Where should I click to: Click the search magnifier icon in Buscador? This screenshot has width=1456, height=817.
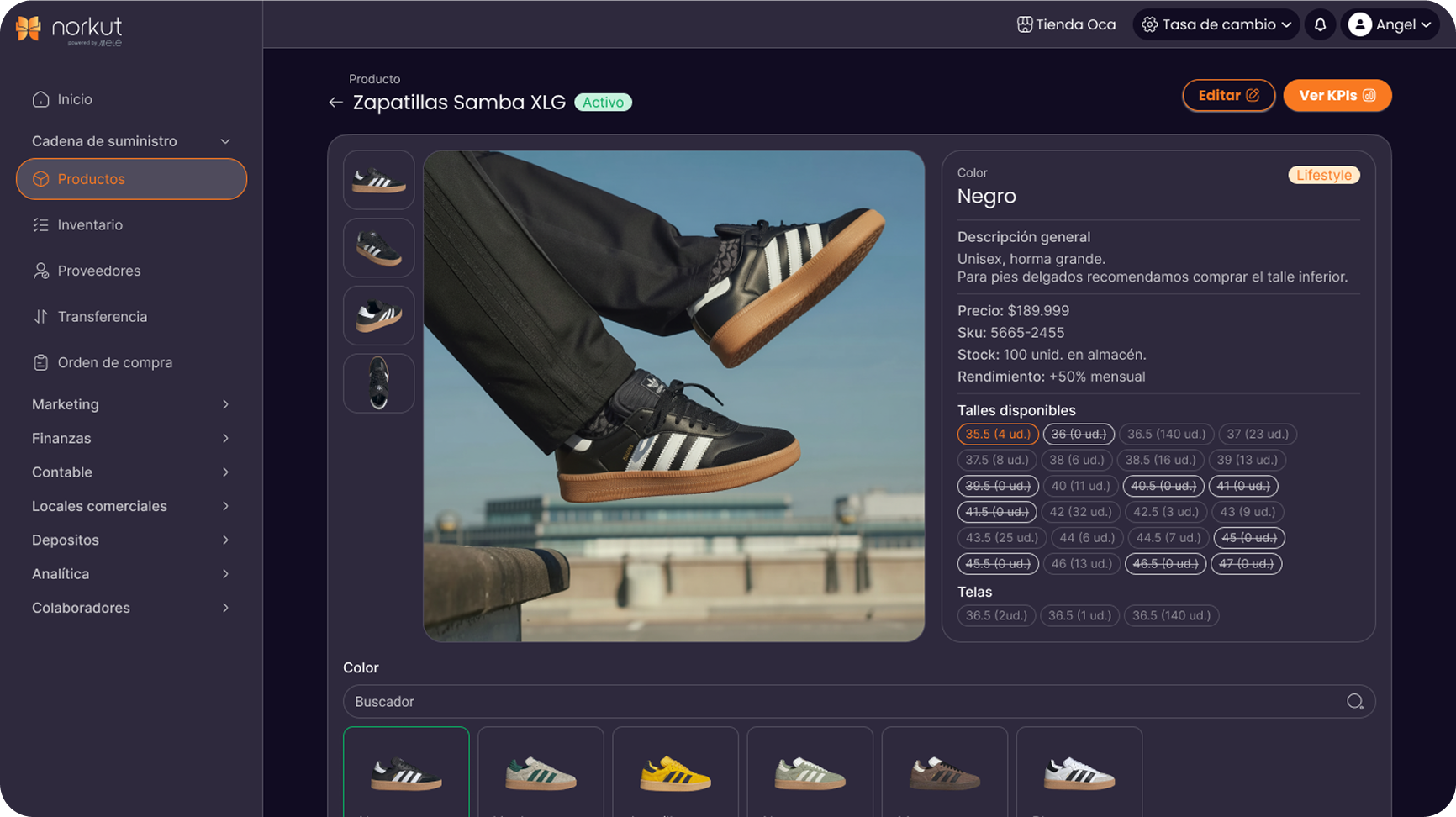pos(1354,702)
